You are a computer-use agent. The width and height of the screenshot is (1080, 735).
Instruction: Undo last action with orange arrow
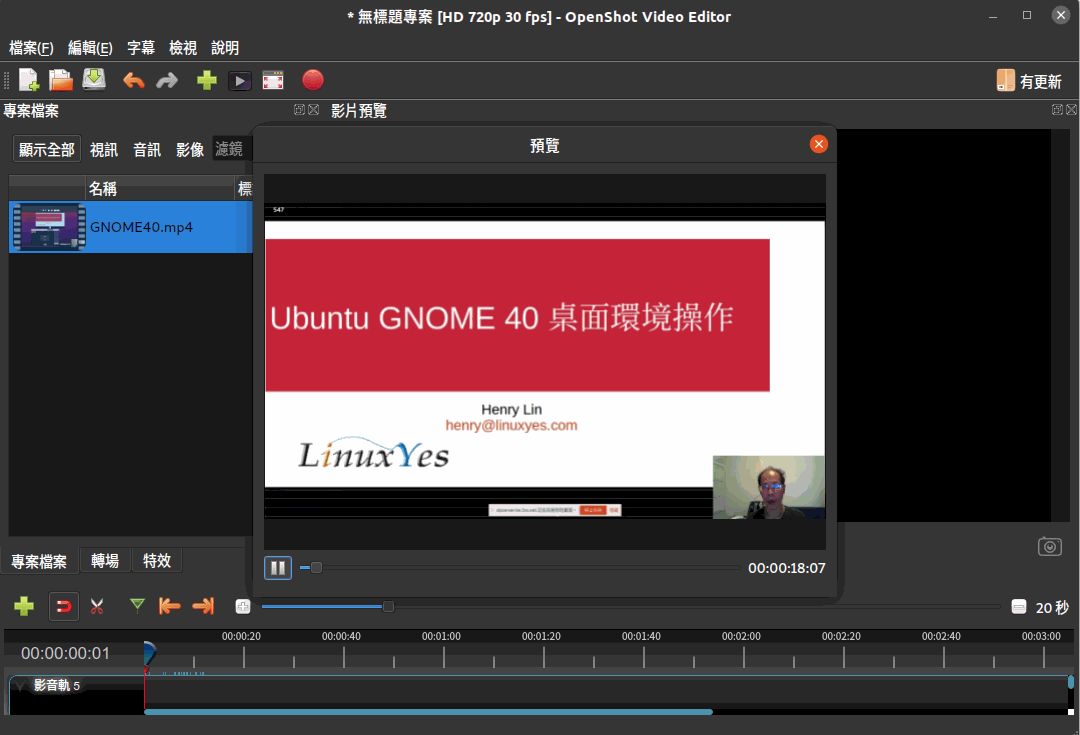click(x=134, y=81)
